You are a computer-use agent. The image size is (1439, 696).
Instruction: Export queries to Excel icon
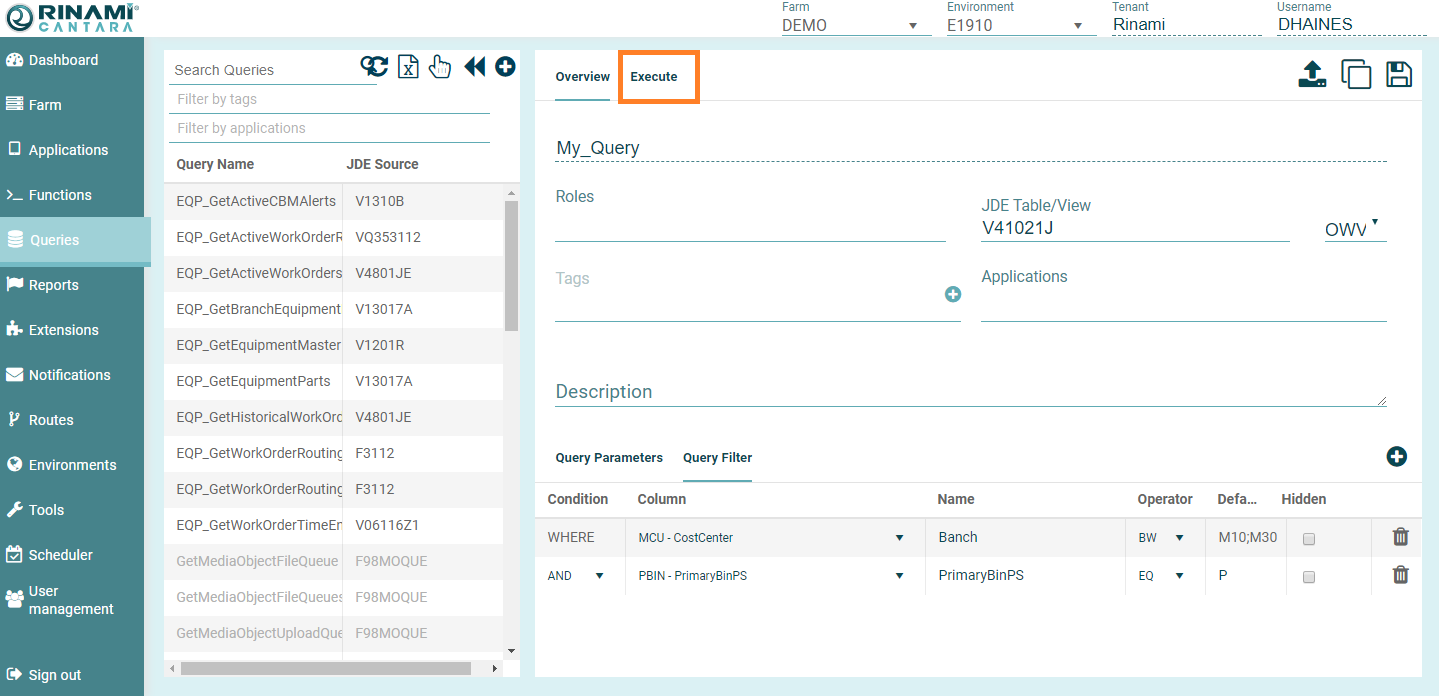408,66
